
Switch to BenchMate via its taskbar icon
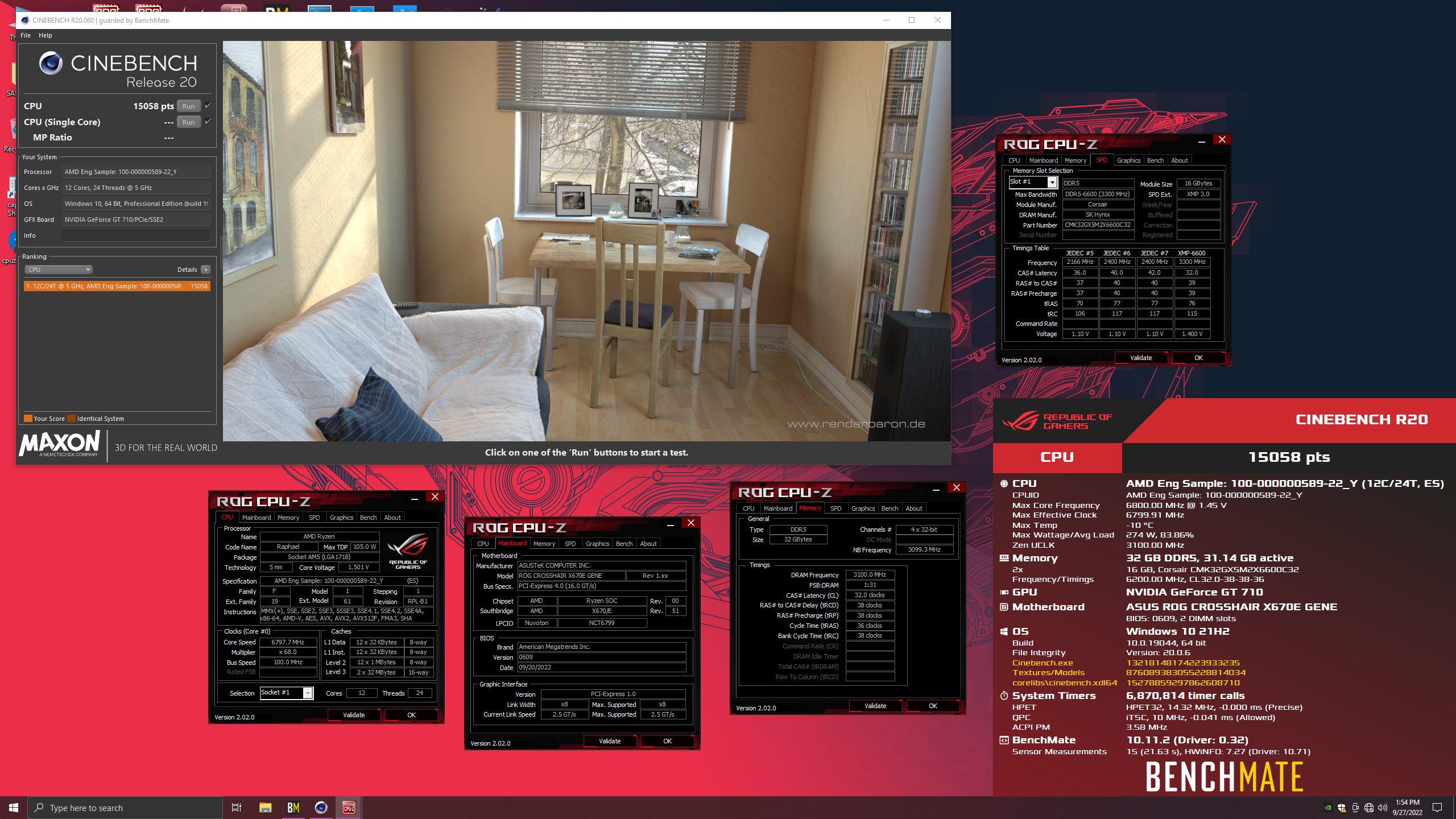293,808
